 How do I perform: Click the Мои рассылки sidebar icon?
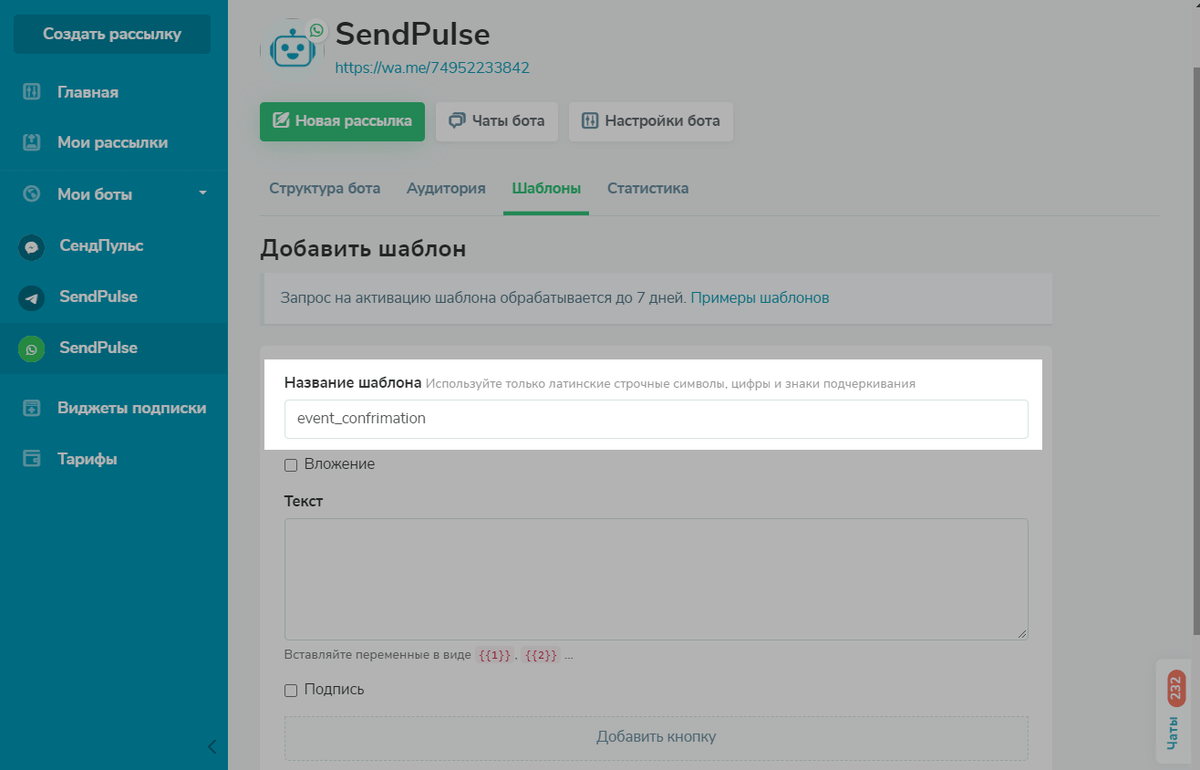pos(32,143)
